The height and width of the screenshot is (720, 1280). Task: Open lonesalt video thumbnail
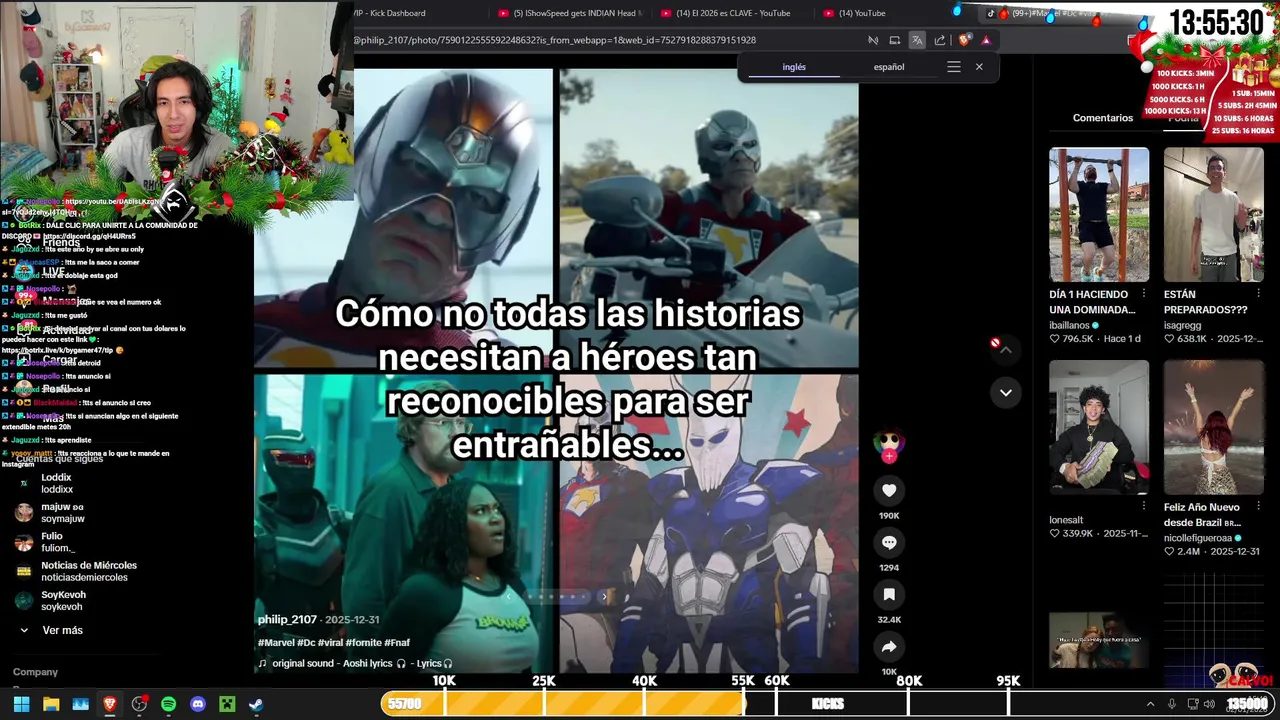1099,427
